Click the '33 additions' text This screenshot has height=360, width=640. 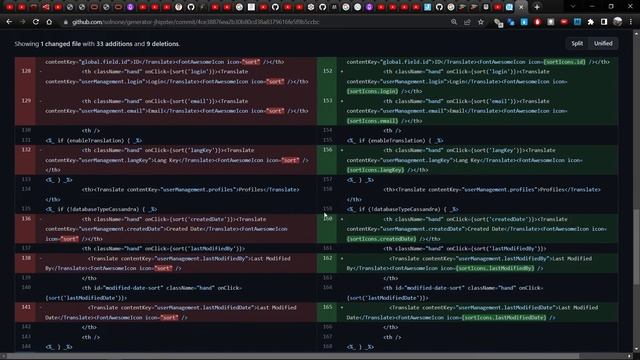pyautogui.click(x=114, y=44)
